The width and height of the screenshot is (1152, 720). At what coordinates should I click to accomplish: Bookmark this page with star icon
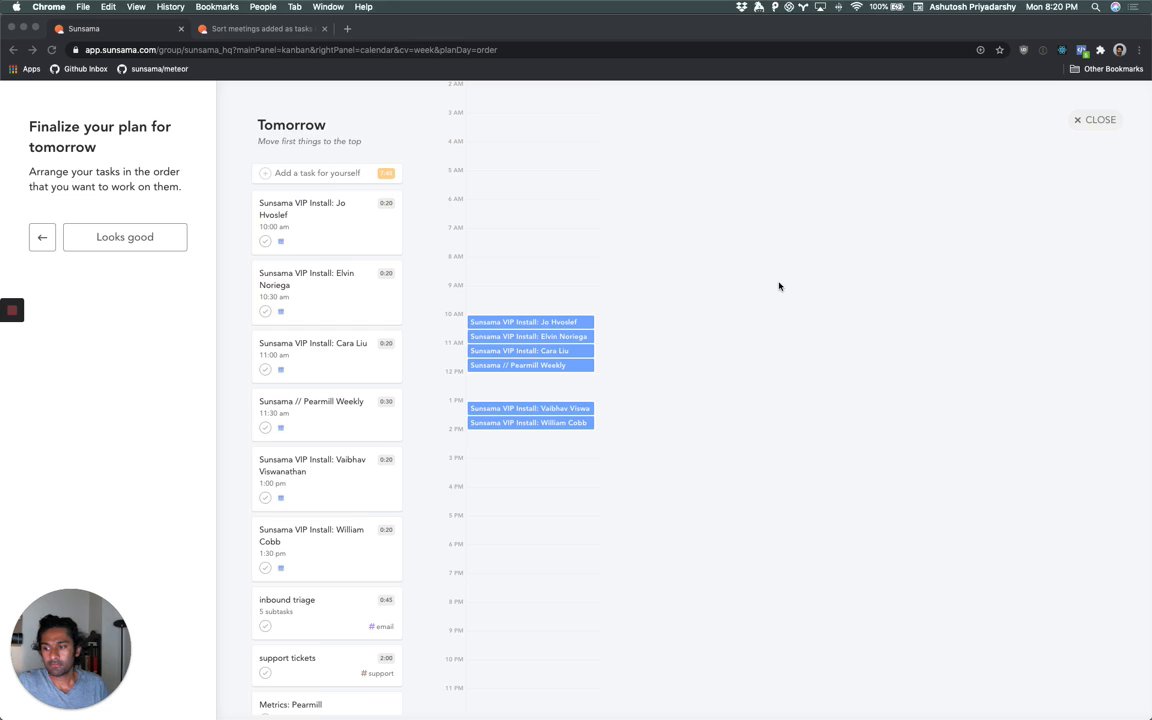click(999, 50)
